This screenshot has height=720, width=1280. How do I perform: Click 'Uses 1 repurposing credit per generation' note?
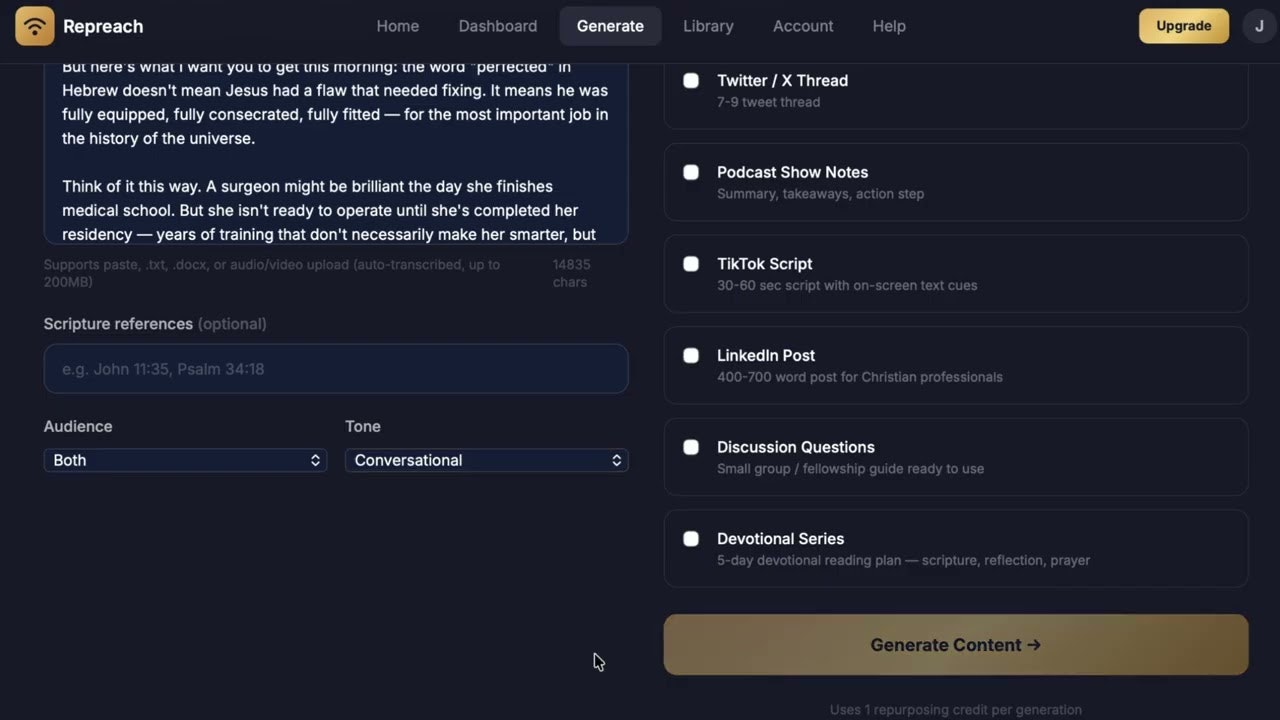pyautogui.click(x=956, y=710)
